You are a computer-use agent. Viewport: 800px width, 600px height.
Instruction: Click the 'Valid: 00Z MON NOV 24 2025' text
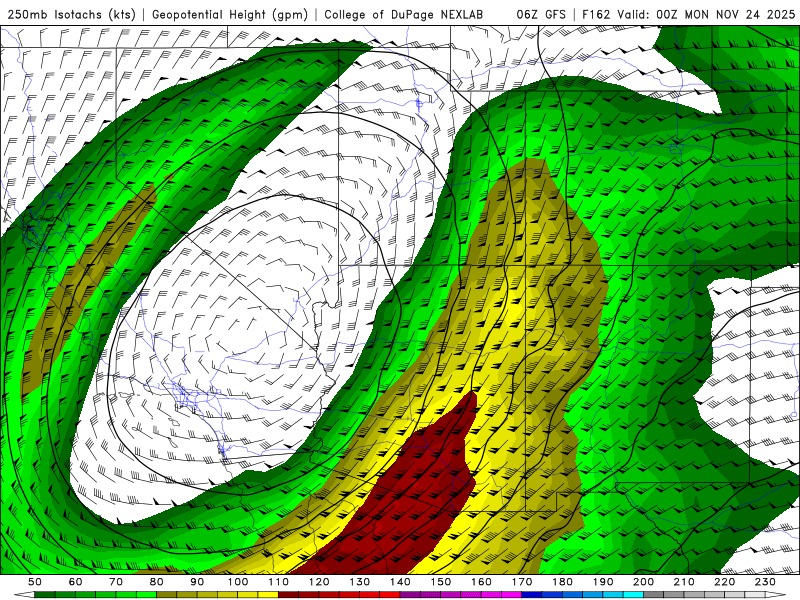tap(706, 14)
